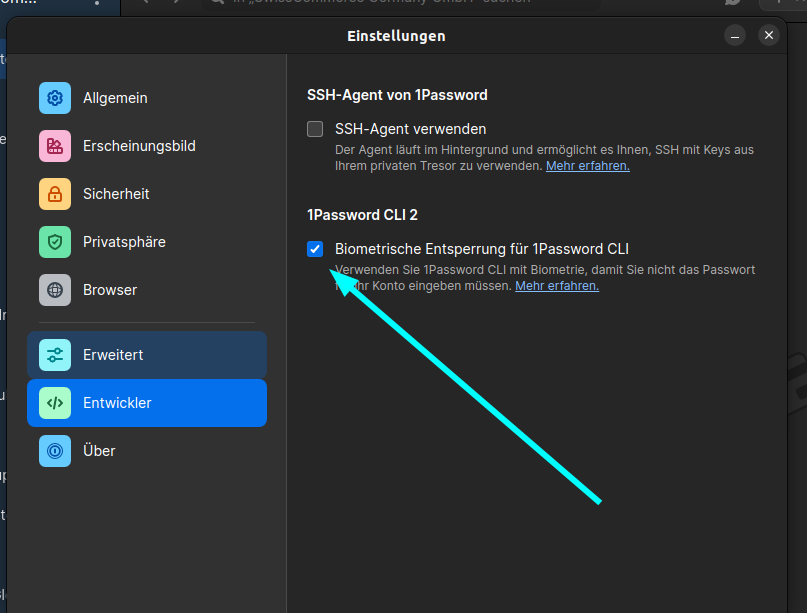Open the Über section icon
807x613 pixels.
(x=55, y=451)
